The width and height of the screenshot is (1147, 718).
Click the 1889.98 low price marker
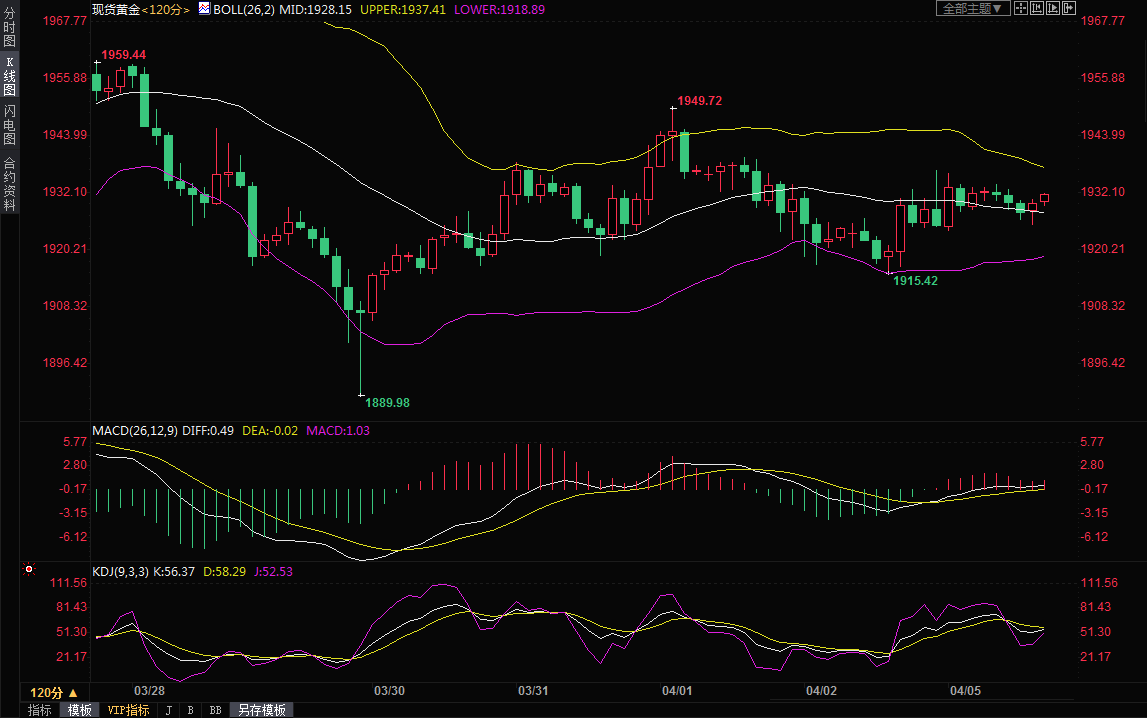(x=387, y=402)
